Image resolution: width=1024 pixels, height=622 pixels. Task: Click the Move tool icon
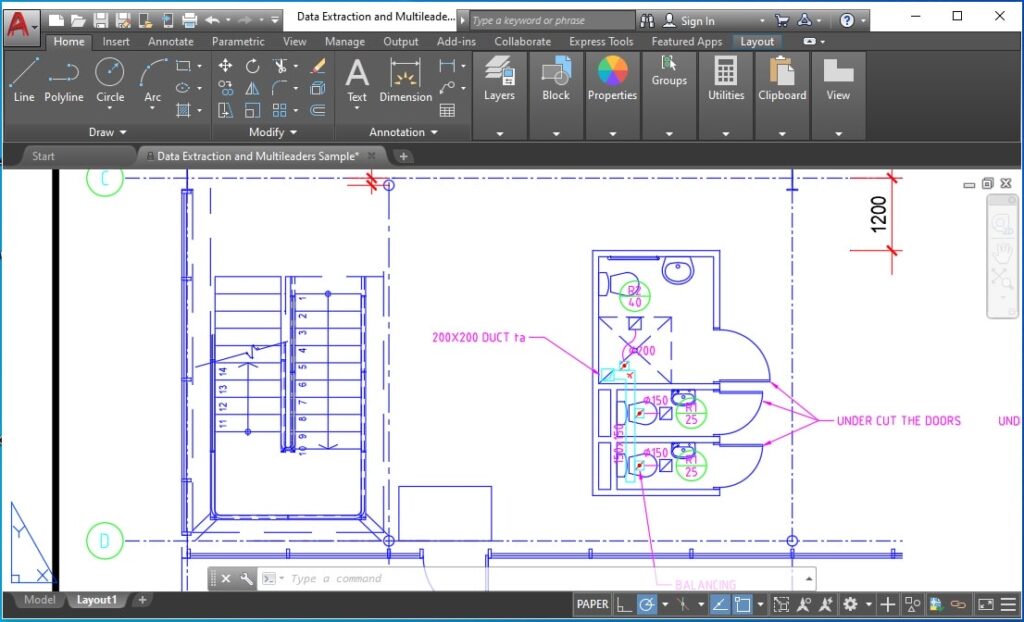[x=225, y=65]
